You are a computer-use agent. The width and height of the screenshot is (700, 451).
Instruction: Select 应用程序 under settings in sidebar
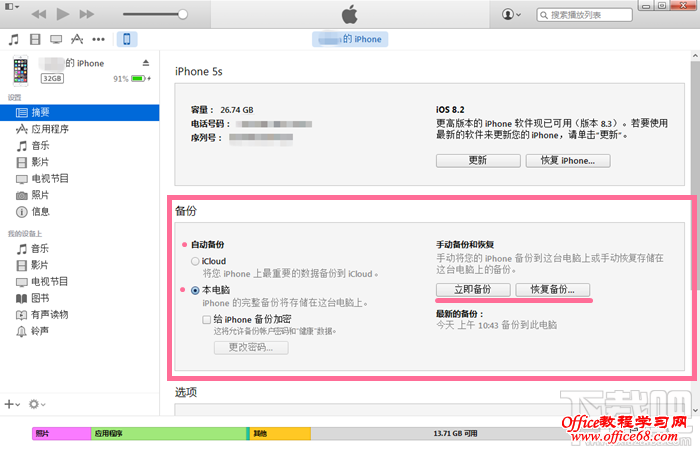(x=79, y=129)
